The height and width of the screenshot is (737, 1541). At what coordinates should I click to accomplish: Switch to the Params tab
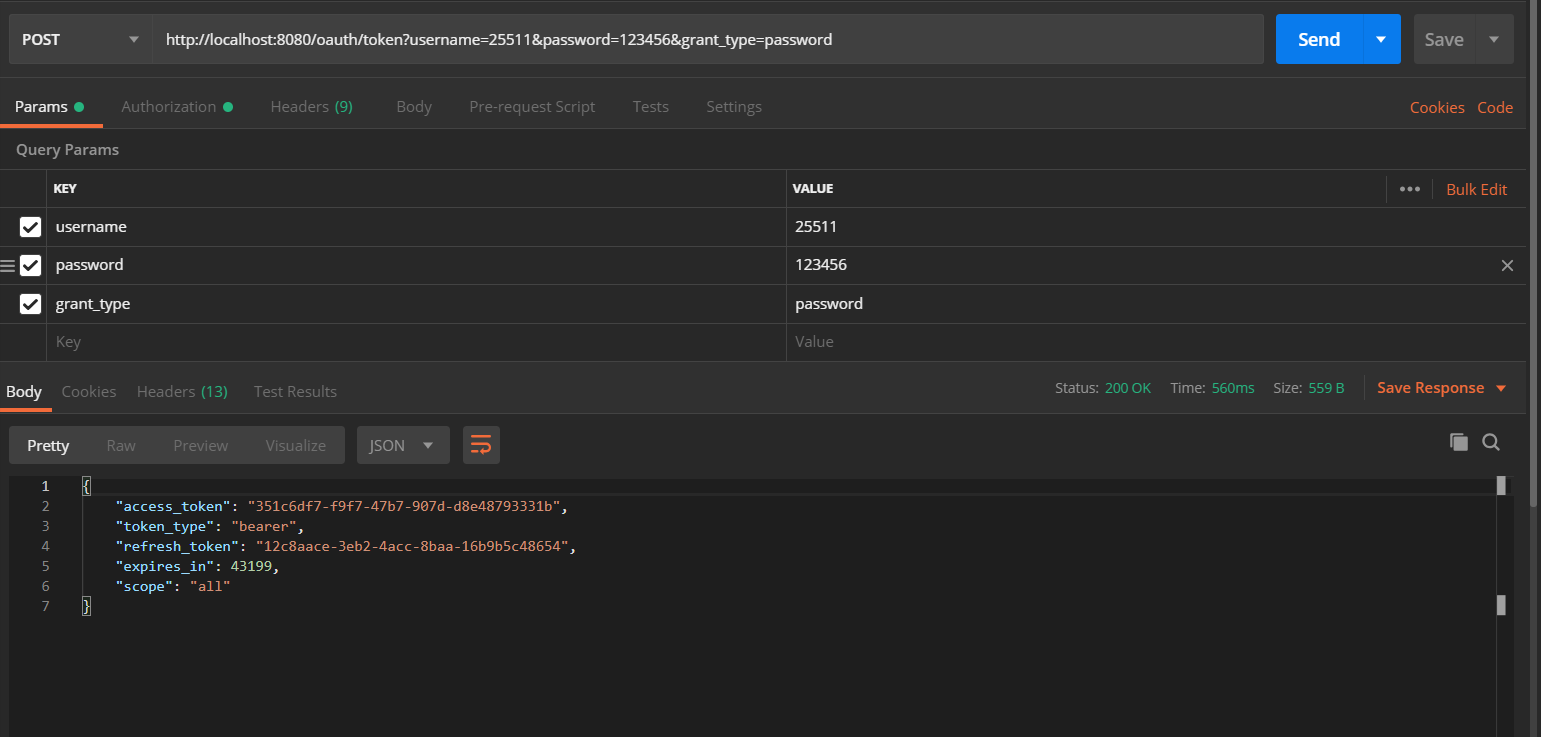[x=48, y=107]
